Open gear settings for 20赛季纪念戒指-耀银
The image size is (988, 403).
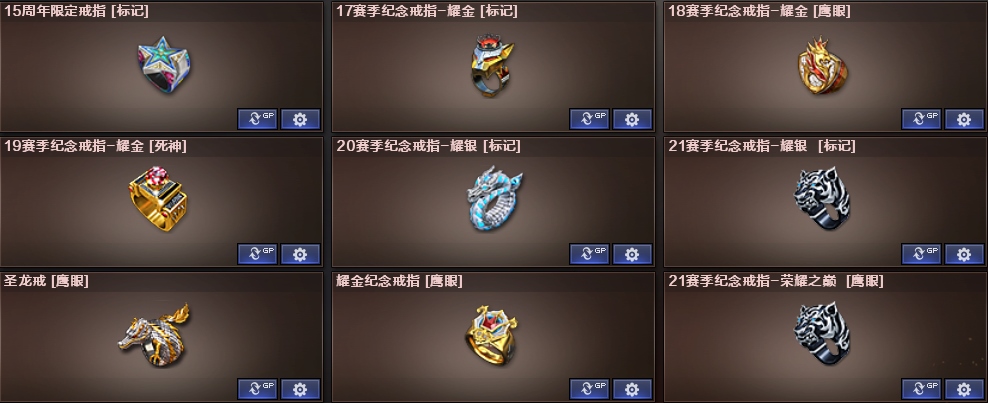(x=633, y=254)
